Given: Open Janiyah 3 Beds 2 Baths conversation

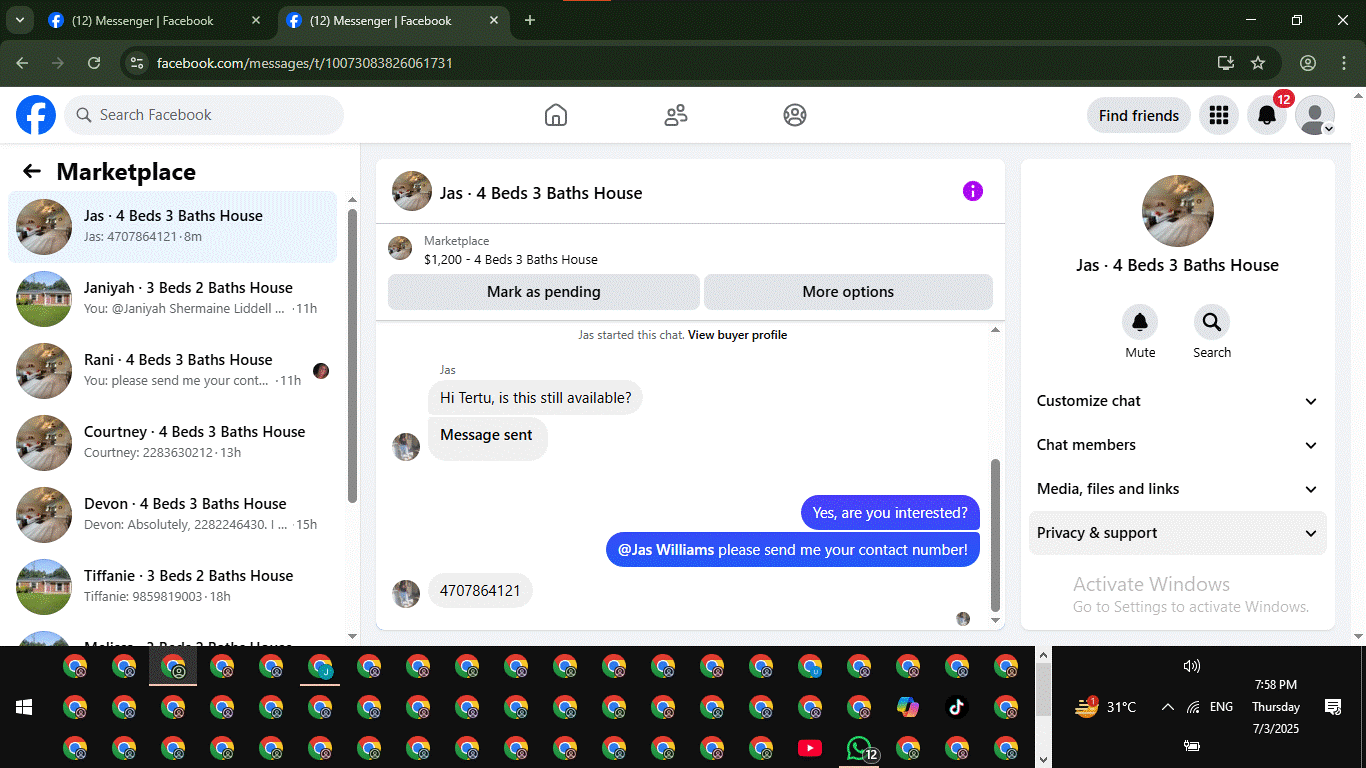Looking at the screenshot, I should point(173,299).
